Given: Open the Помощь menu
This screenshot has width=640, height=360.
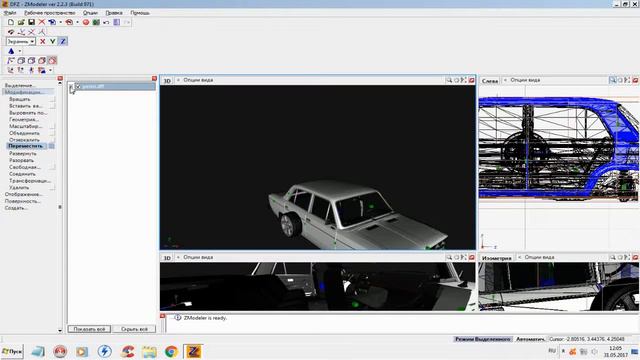Looking at the screenshot, I should 140,13.
